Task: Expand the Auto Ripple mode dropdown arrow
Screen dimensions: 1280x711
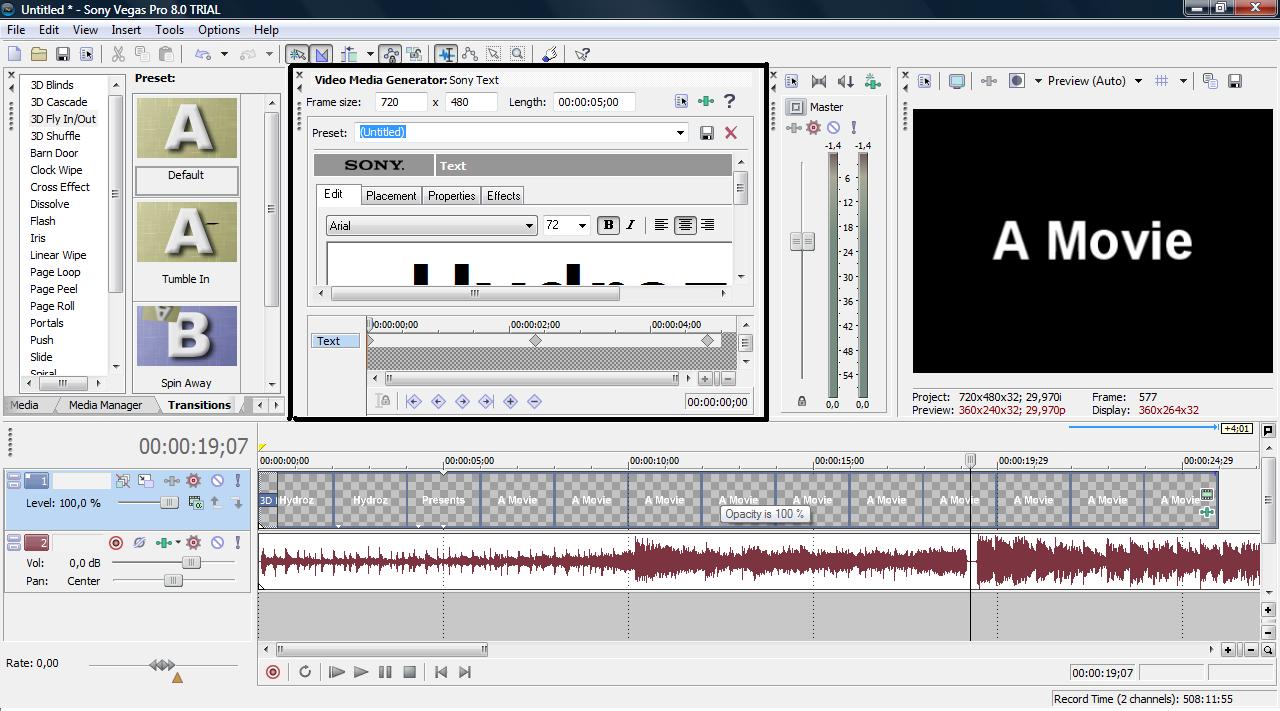Action: 370,54
